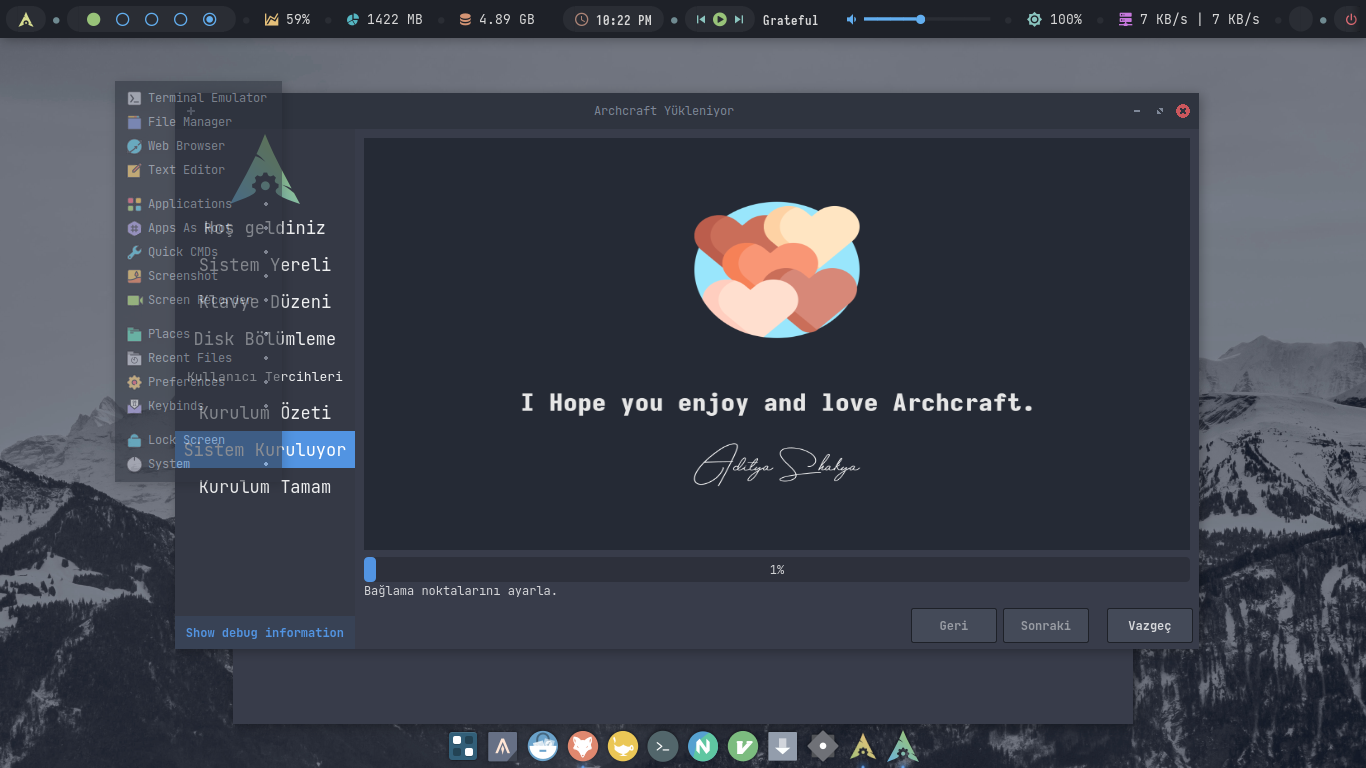This screenshot has height=768, width=1366.
Task: Skip to the next track
Action: coord(739,19)
